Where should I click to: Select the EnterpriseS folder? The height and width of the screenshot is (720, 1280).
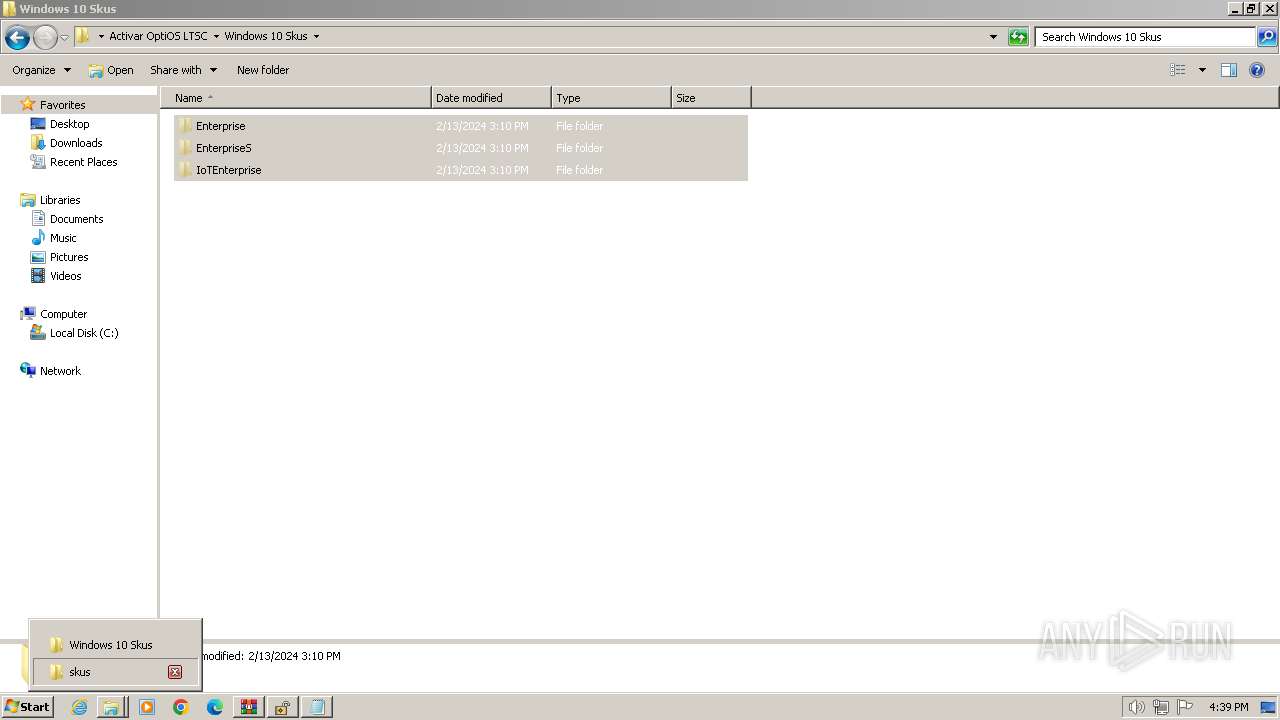coord(461,148)
